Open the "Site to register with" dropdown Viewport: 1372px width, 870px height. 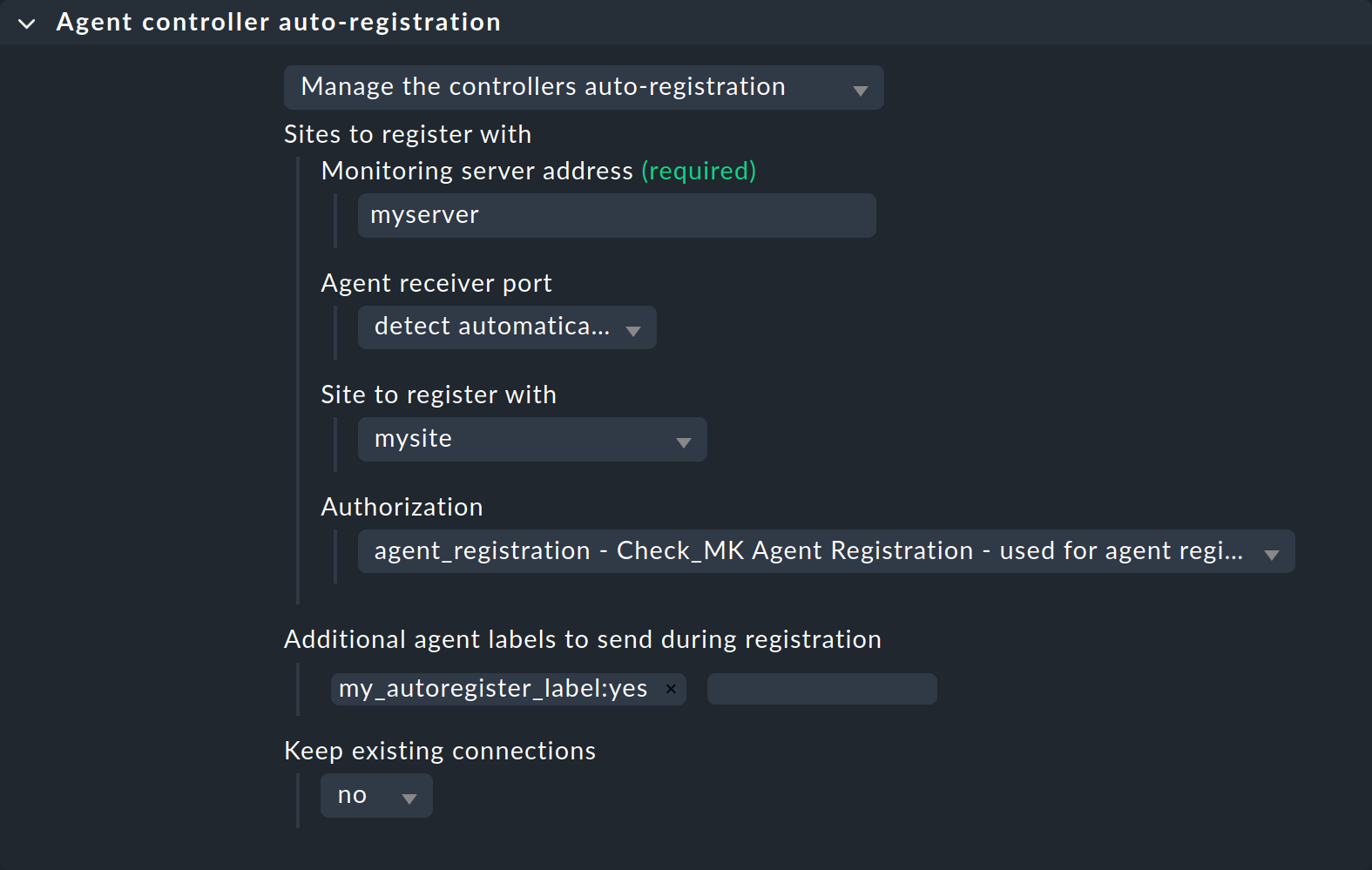pos(531,439)
